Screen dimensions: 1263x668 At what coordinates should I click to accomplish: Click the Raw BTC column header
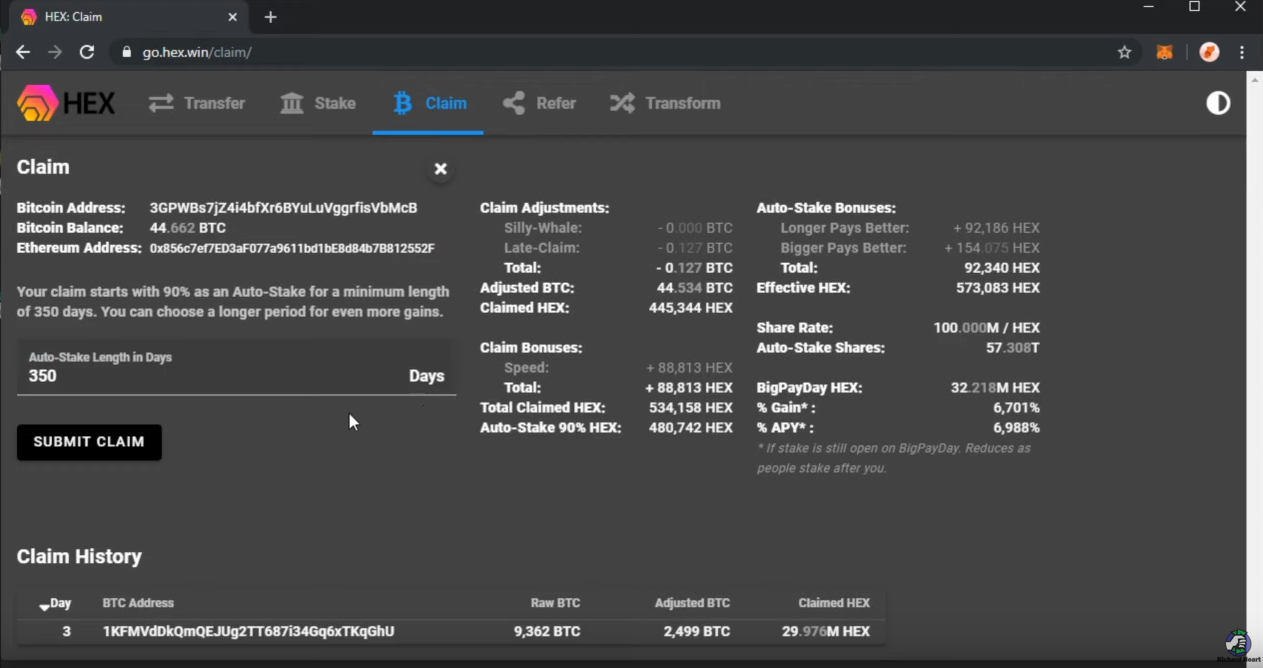point(555,603)
